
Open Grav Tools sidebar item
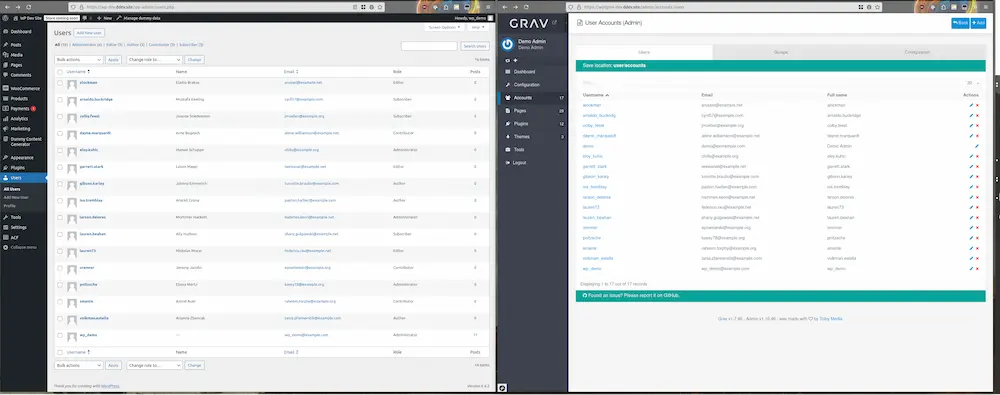point(519,149)
